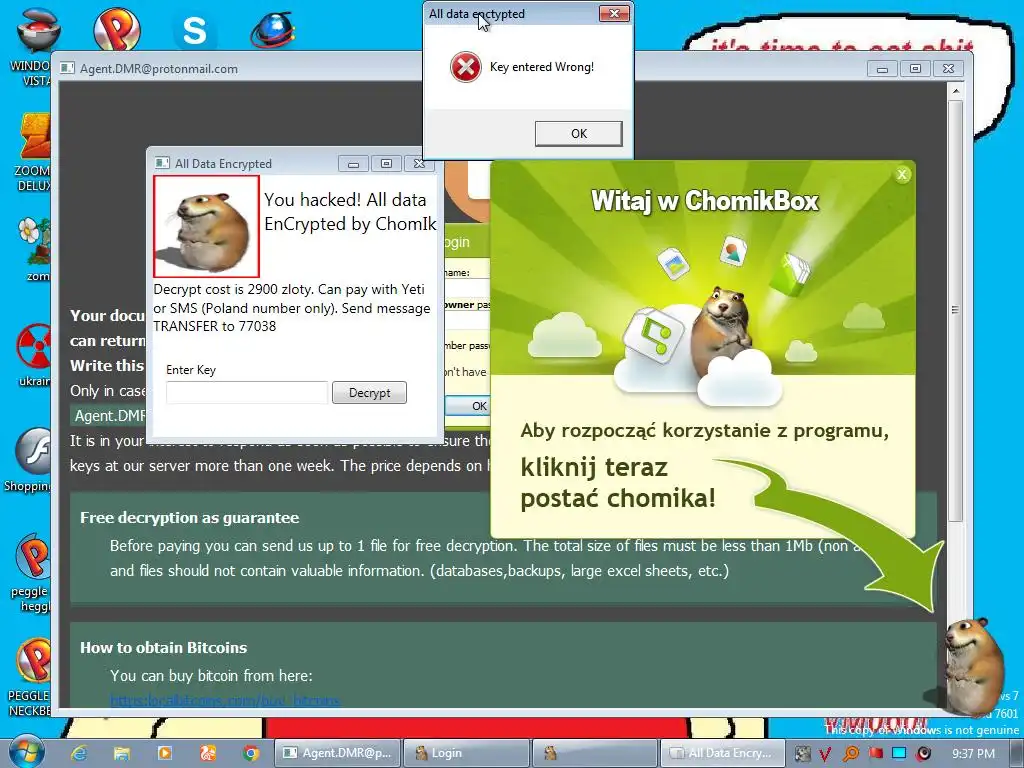The width and height of the screenshot is (1024, 768).
Task: Click the Agent.DMR window vertical scrollbar thumb
Action: pyautogui.click(x=955, y=310)
